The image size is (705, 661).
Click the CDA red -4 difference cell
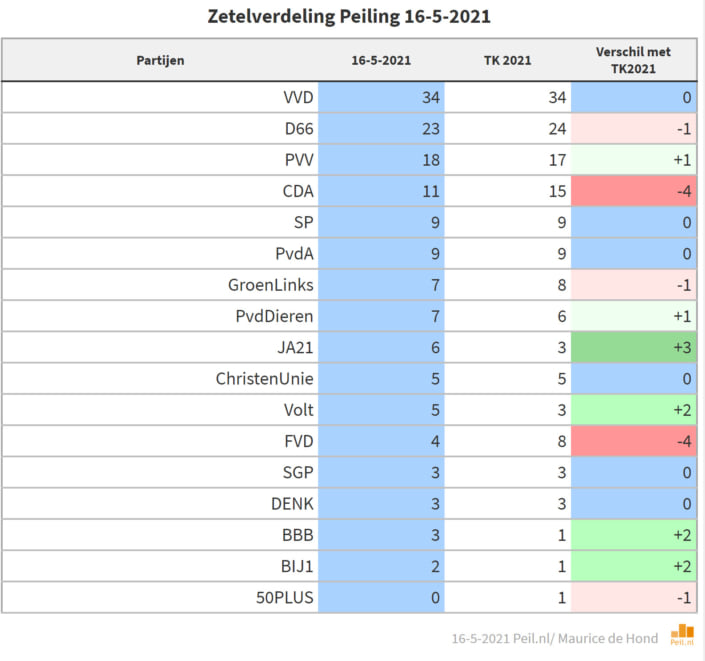pos(634,191)
